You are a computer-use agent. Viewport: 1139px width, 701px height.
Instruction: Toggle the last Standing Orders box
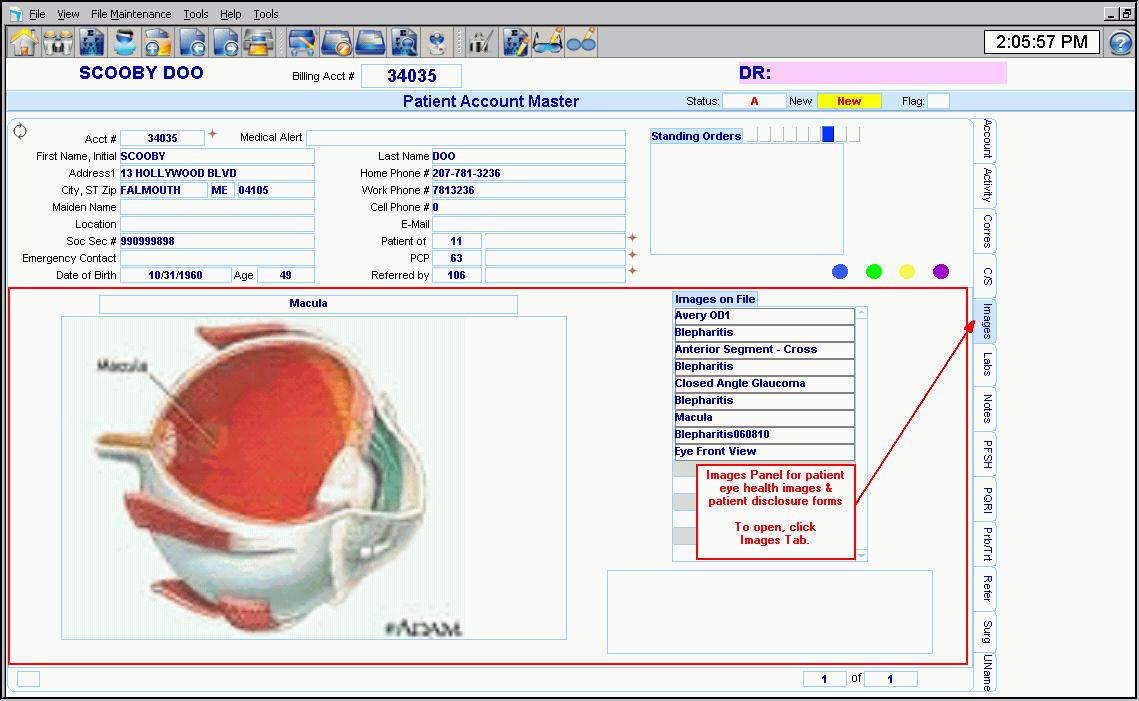click(853, 135)
